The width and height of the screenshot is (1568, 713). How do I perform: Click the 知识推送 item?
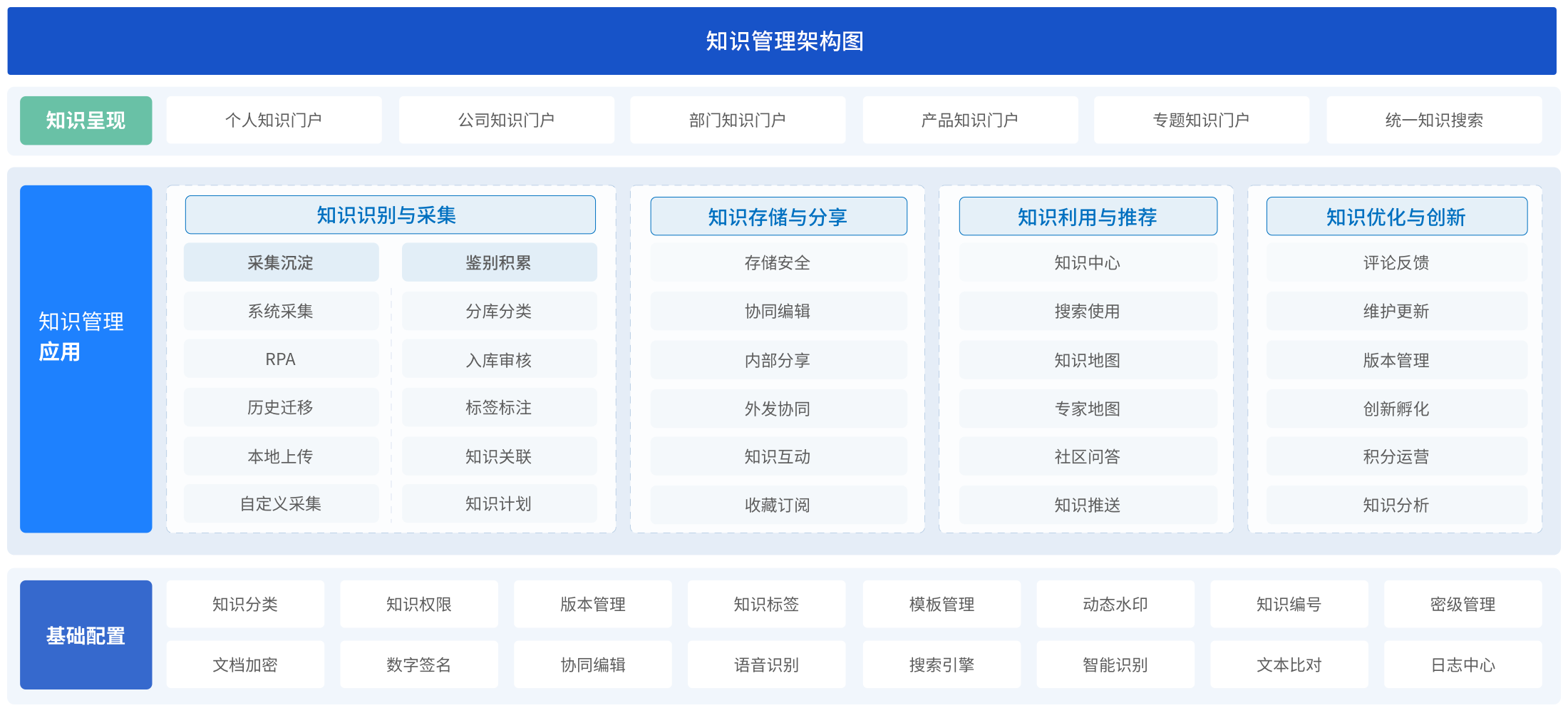click(x=1088, y=505)
